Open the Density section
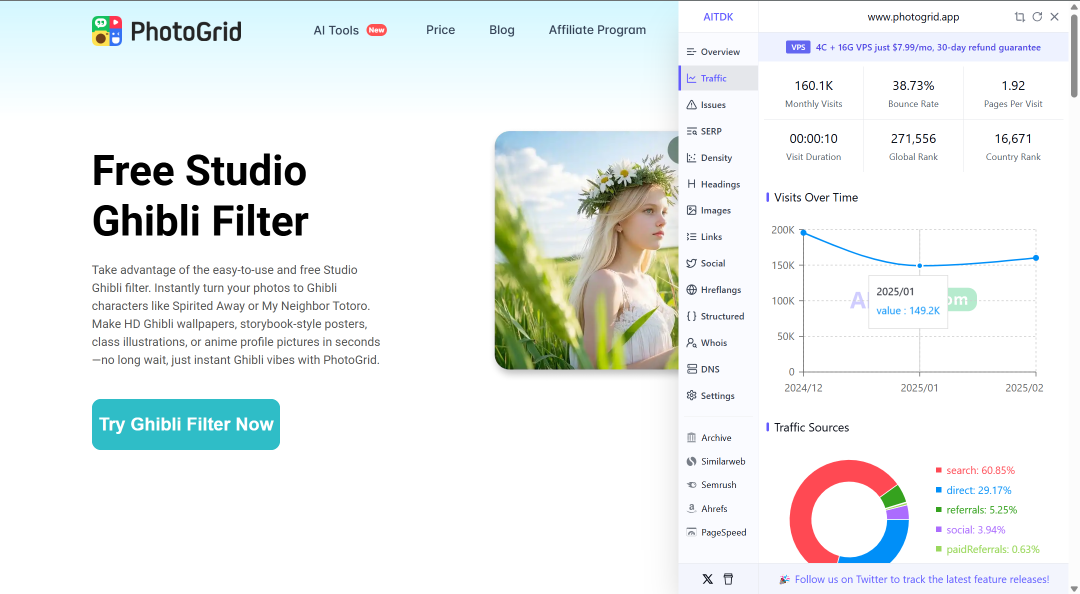Viewport: 1080px width, 594px height. [x=718, y=158]
